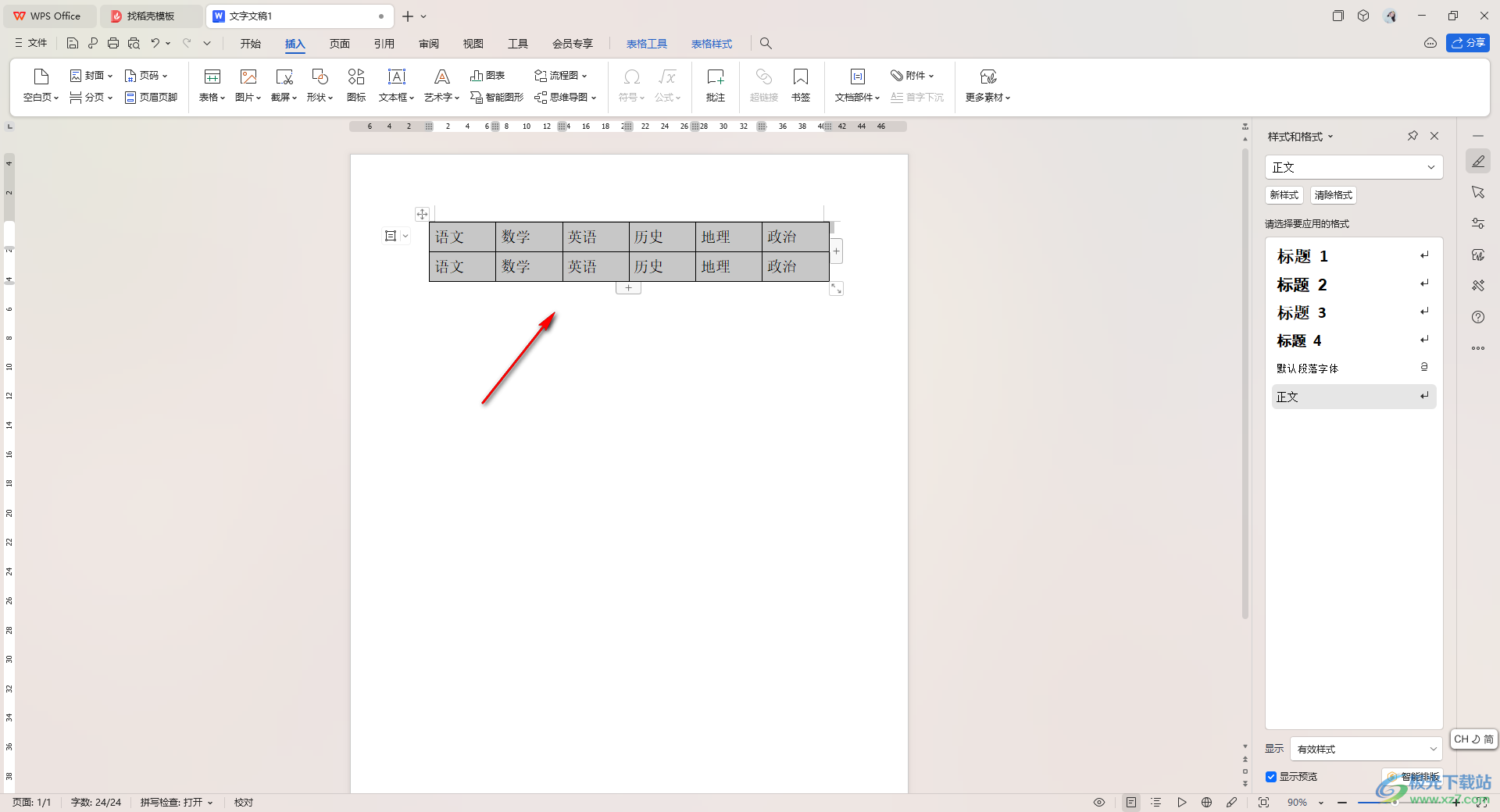Pin the 样式和格式 panel
The height and width of the screenshot is (812, 1500).
[1412, 136]
